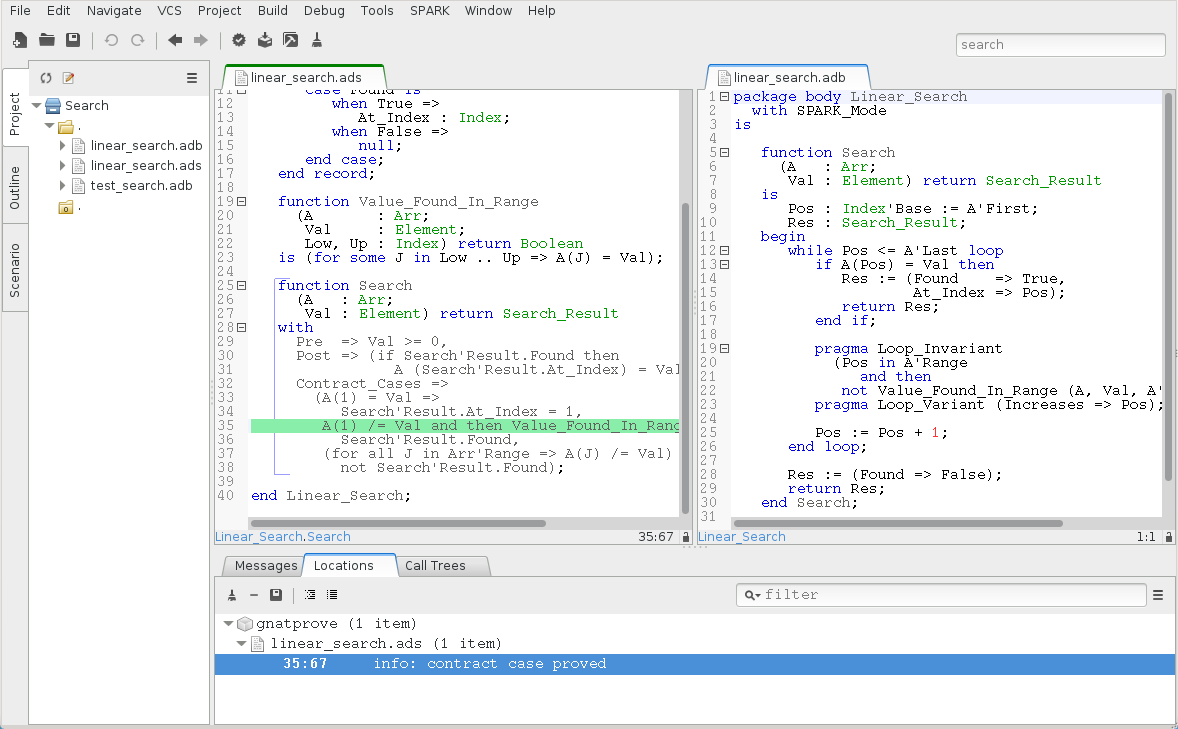This screenshot has width=1178, height=729.
Task: Save locations using the Locations disk icon
Action: click(276, 595)
